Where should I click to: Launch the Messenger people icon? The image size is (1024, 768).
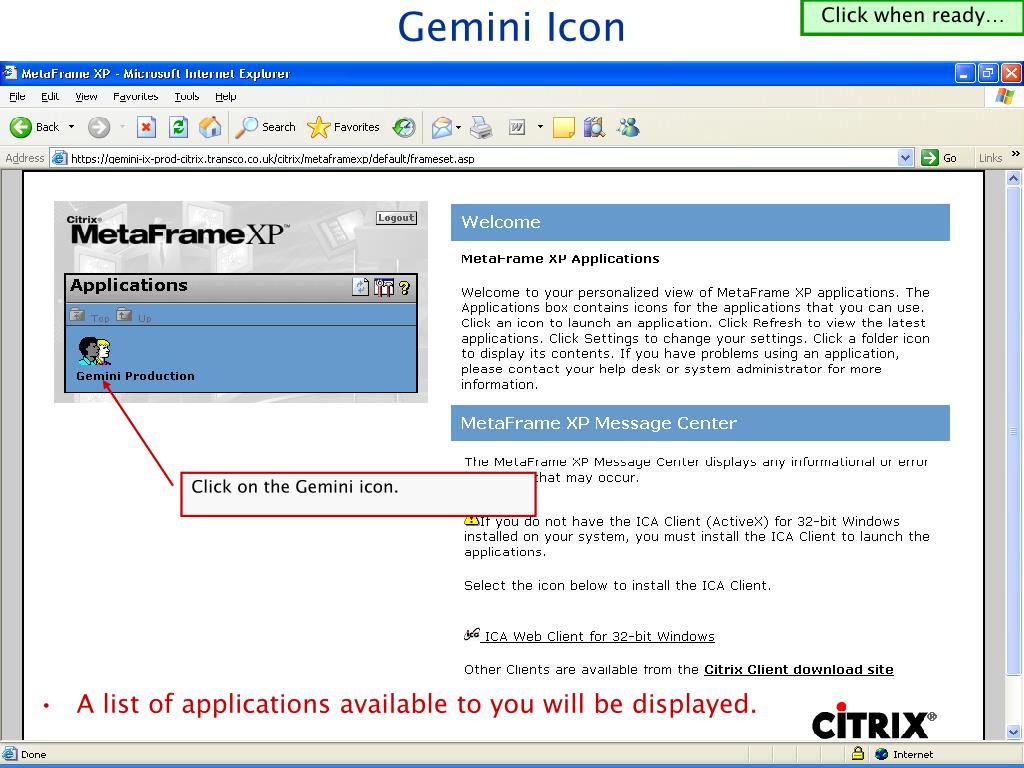[x=628, y=127]
